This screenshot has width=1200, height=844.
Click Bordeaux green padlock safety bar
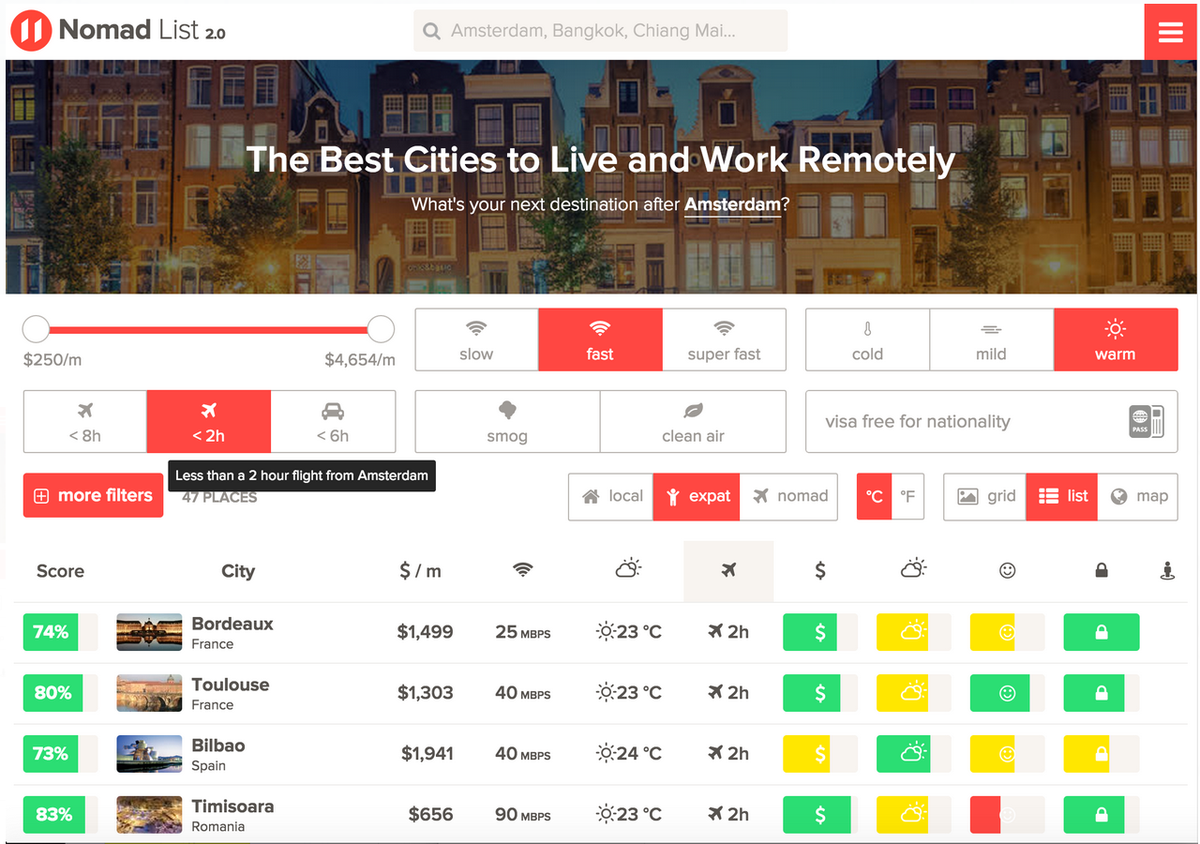tap(1101, 632)
